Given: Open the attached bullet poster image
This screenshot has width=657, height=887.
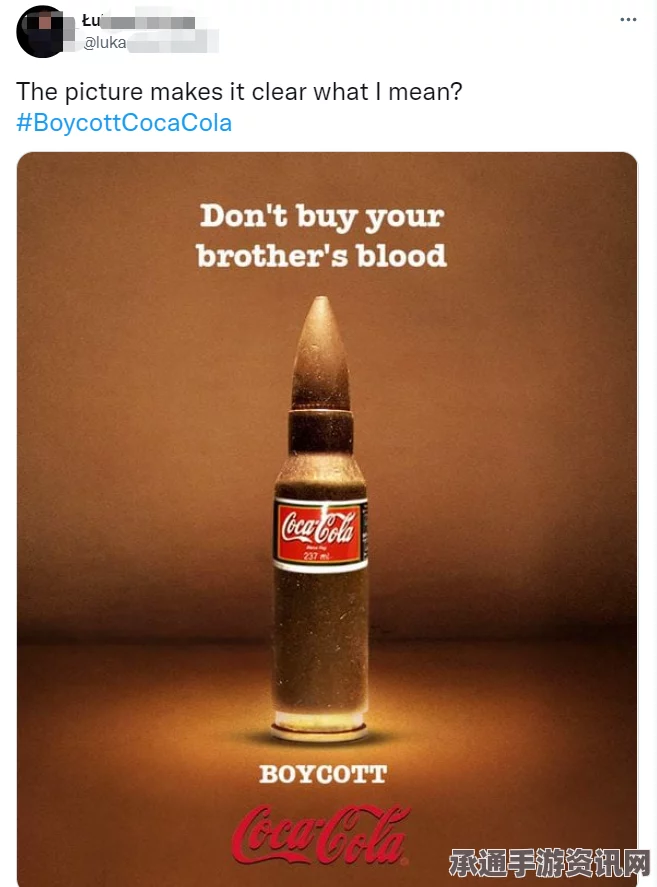Looking at the screenshot, I should click(x=327, y=519).
